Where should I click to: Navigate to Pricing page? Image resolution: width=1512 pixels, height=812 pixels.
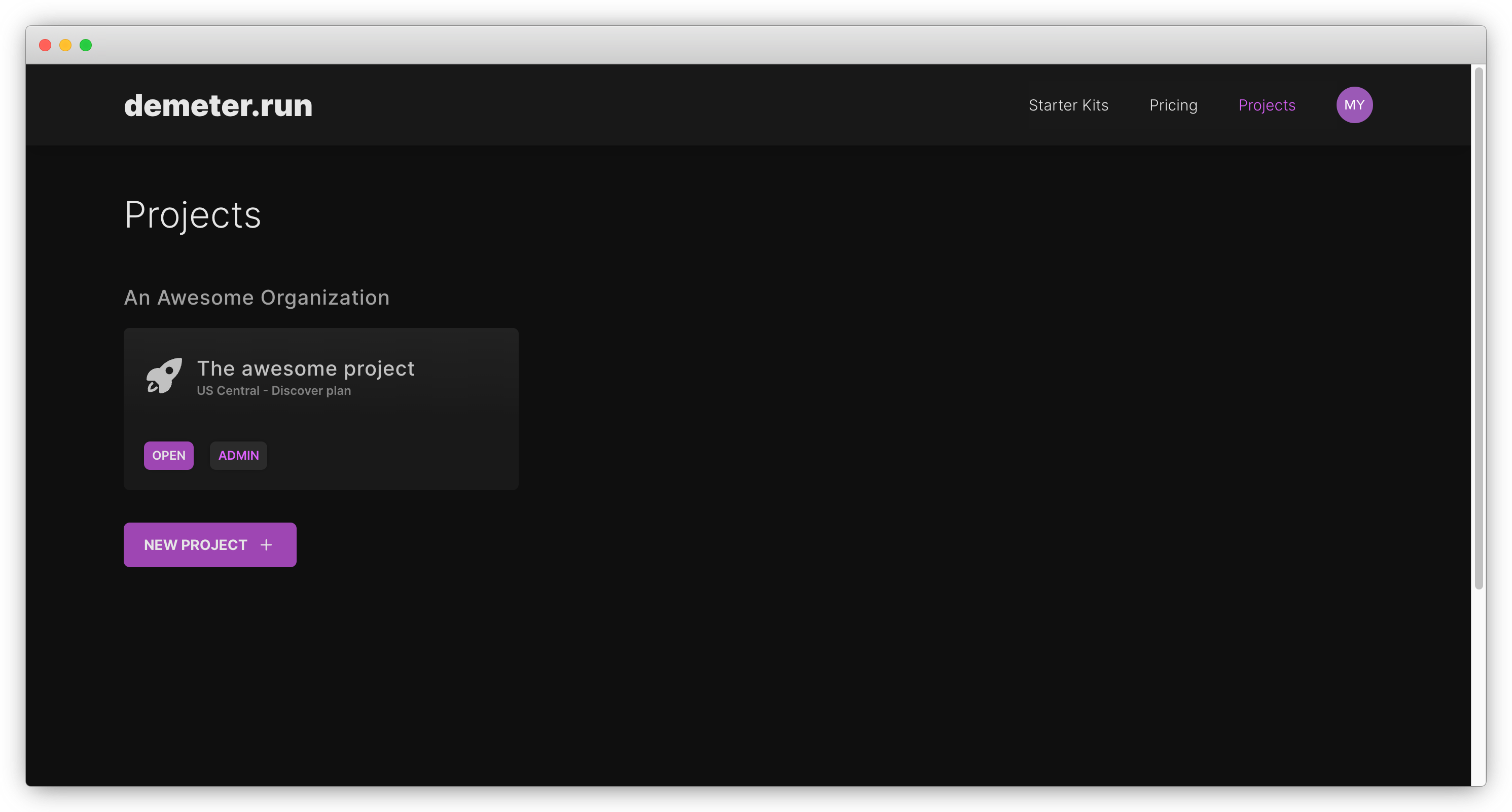1173,105
